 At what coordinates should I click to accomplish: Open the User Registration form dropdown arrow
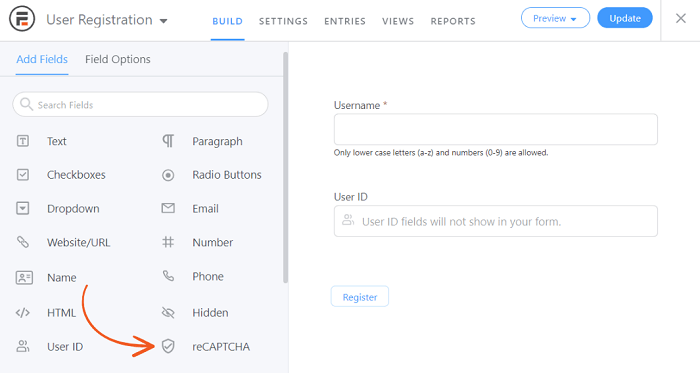click(x=163, y=21)
